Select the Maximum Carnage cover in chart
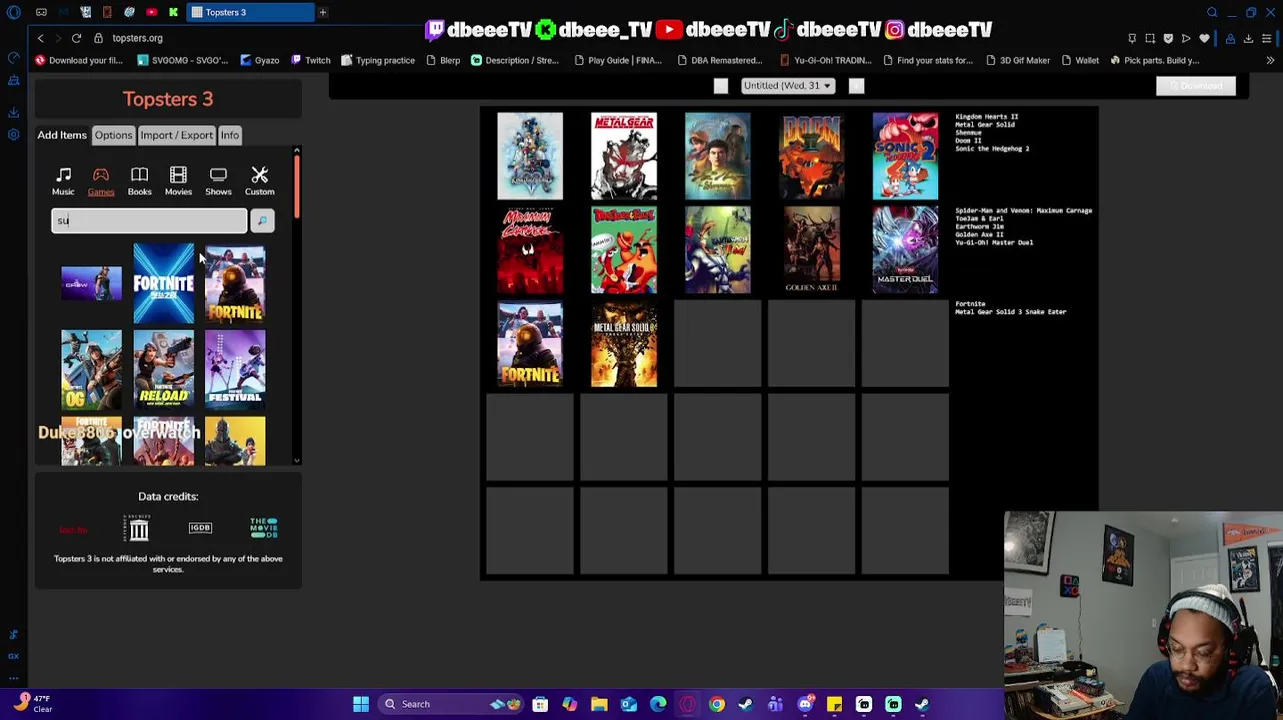This screenshot has height=720, width=1283. 530,250
